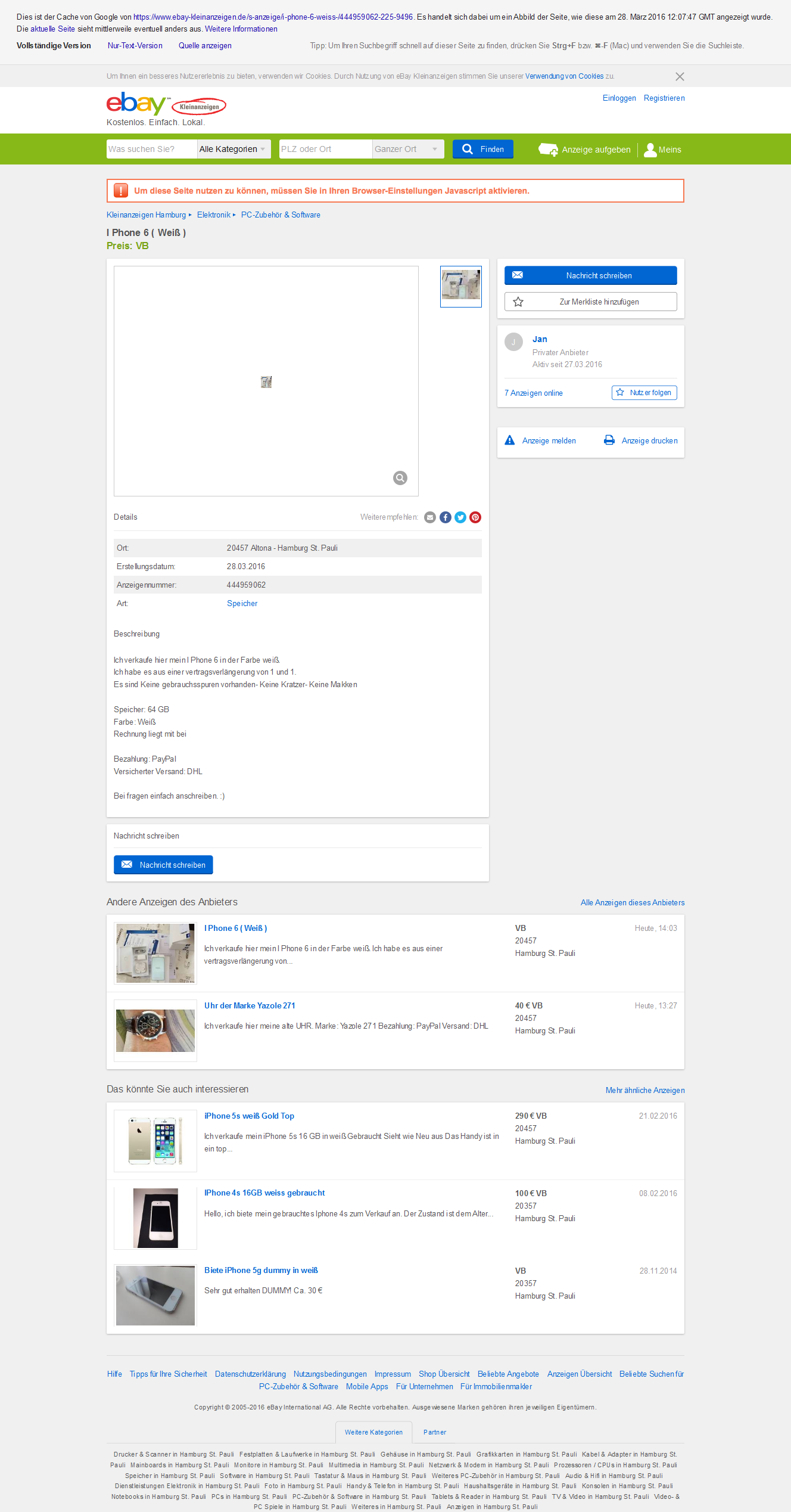Screen dimensions: 791x1512
Task: Open IPhone 4s 16GB weiss gebraucht listing
Action: 264,1193
